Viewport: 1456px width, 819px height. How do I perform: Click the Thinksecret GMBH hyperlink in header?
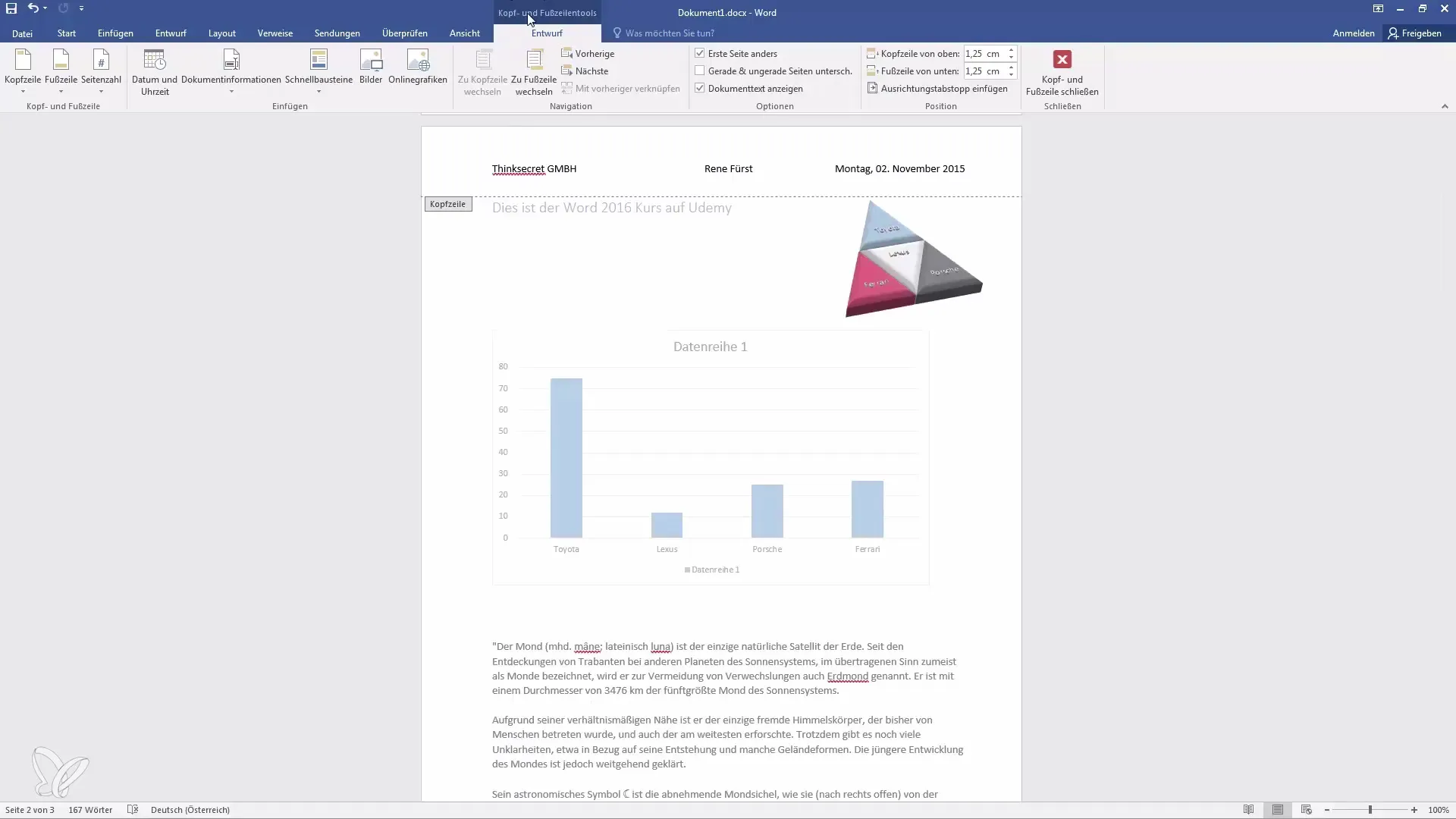[534, 168]
